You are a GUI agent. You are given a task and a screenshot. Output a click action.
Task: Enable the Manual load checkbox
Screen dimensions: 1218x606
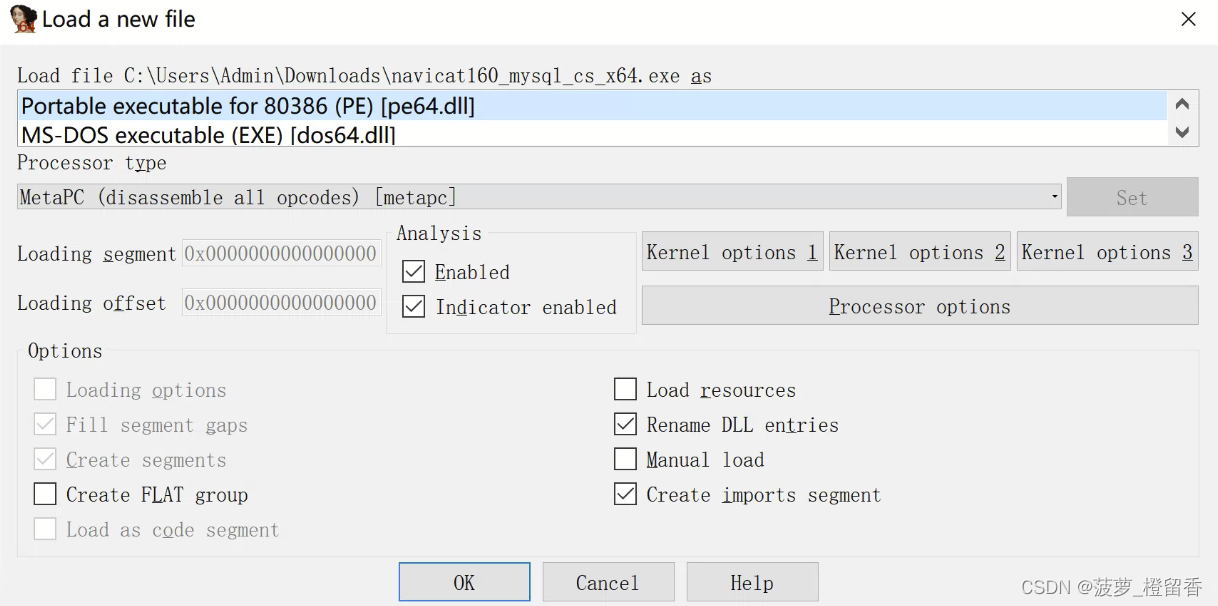[x=625, y=460]
